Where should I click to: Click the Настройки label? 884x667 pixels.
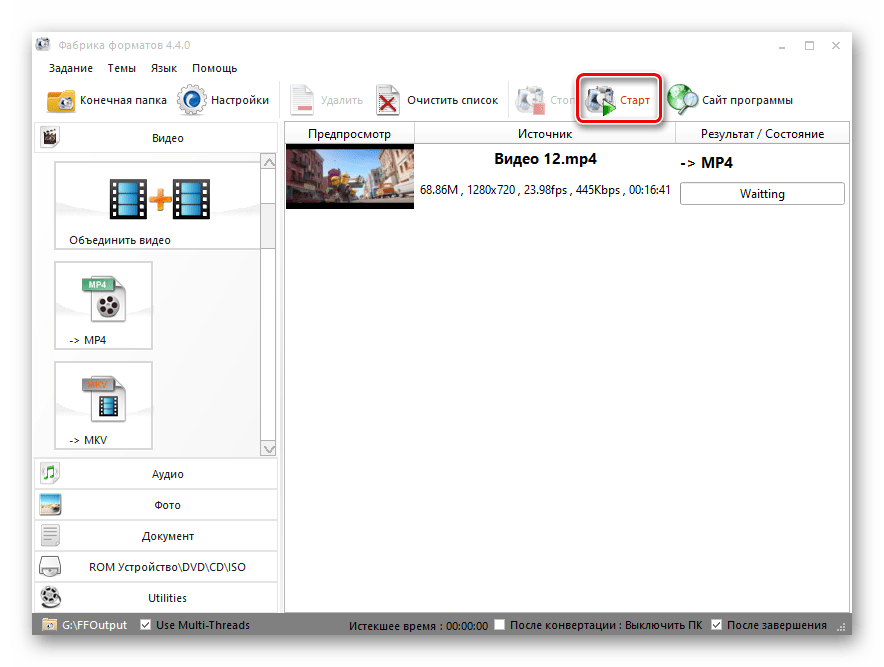tap(240, 100)
